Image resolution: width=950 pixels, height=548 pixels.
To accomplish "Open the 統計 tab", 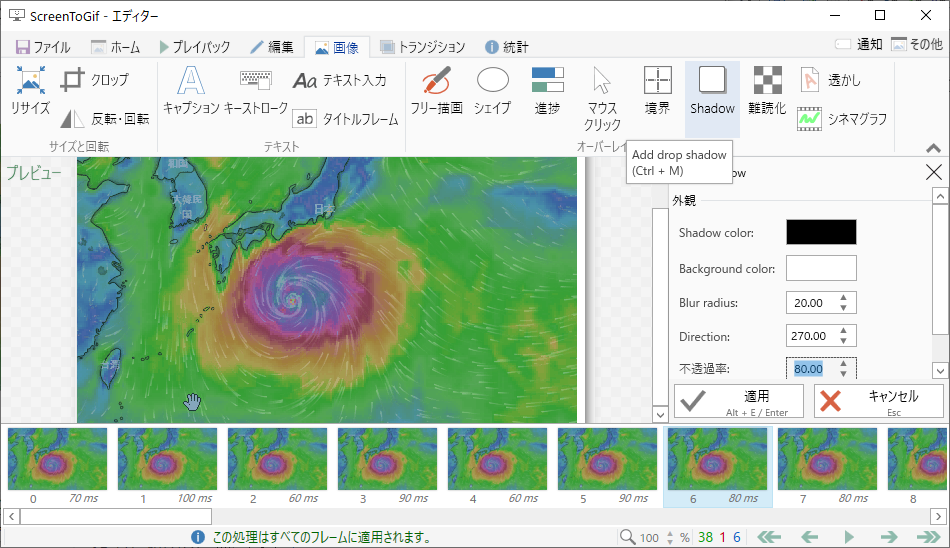I will (507, 47).
